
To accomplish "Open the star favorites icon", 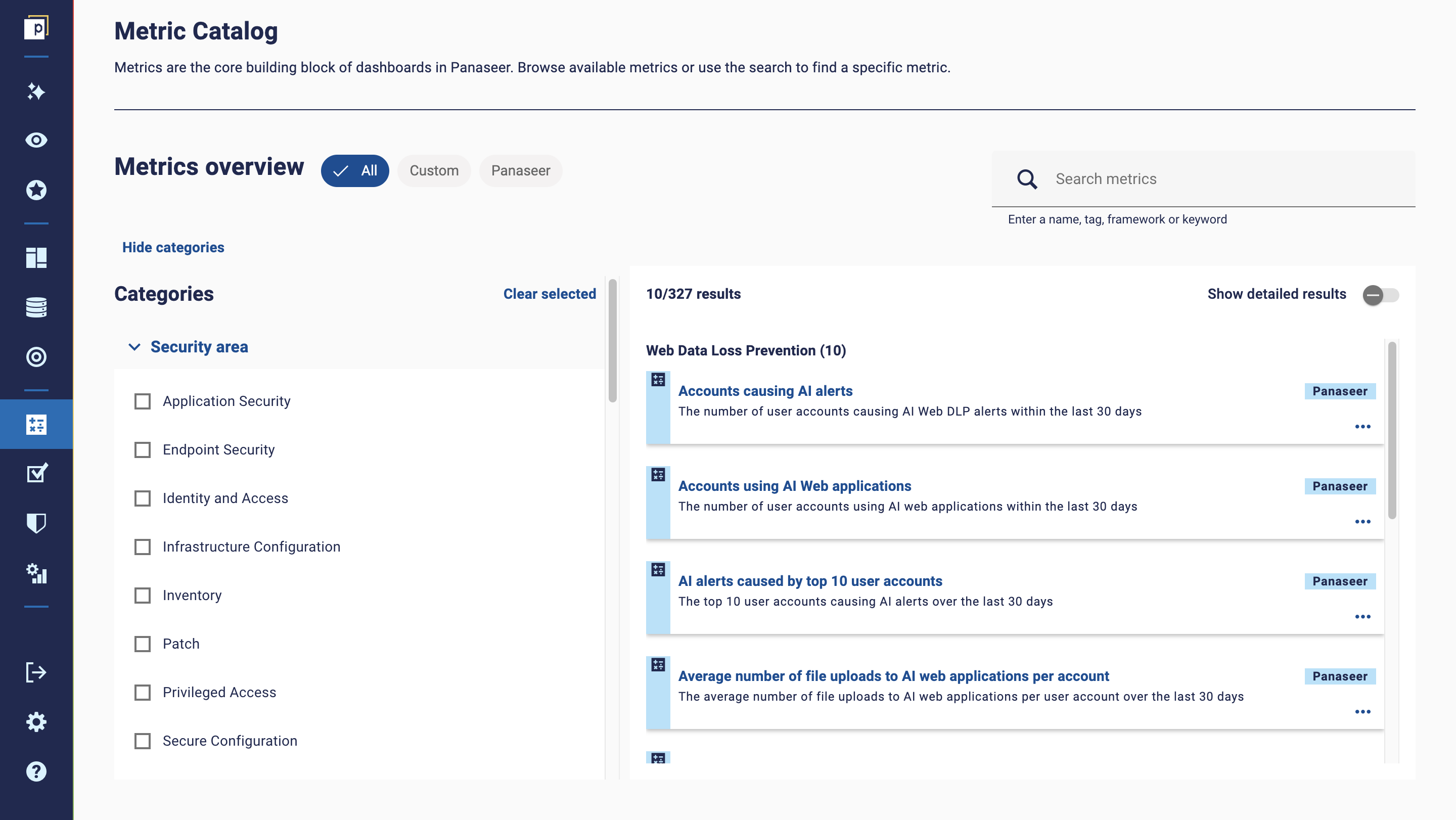I will [x=36, y=191].
